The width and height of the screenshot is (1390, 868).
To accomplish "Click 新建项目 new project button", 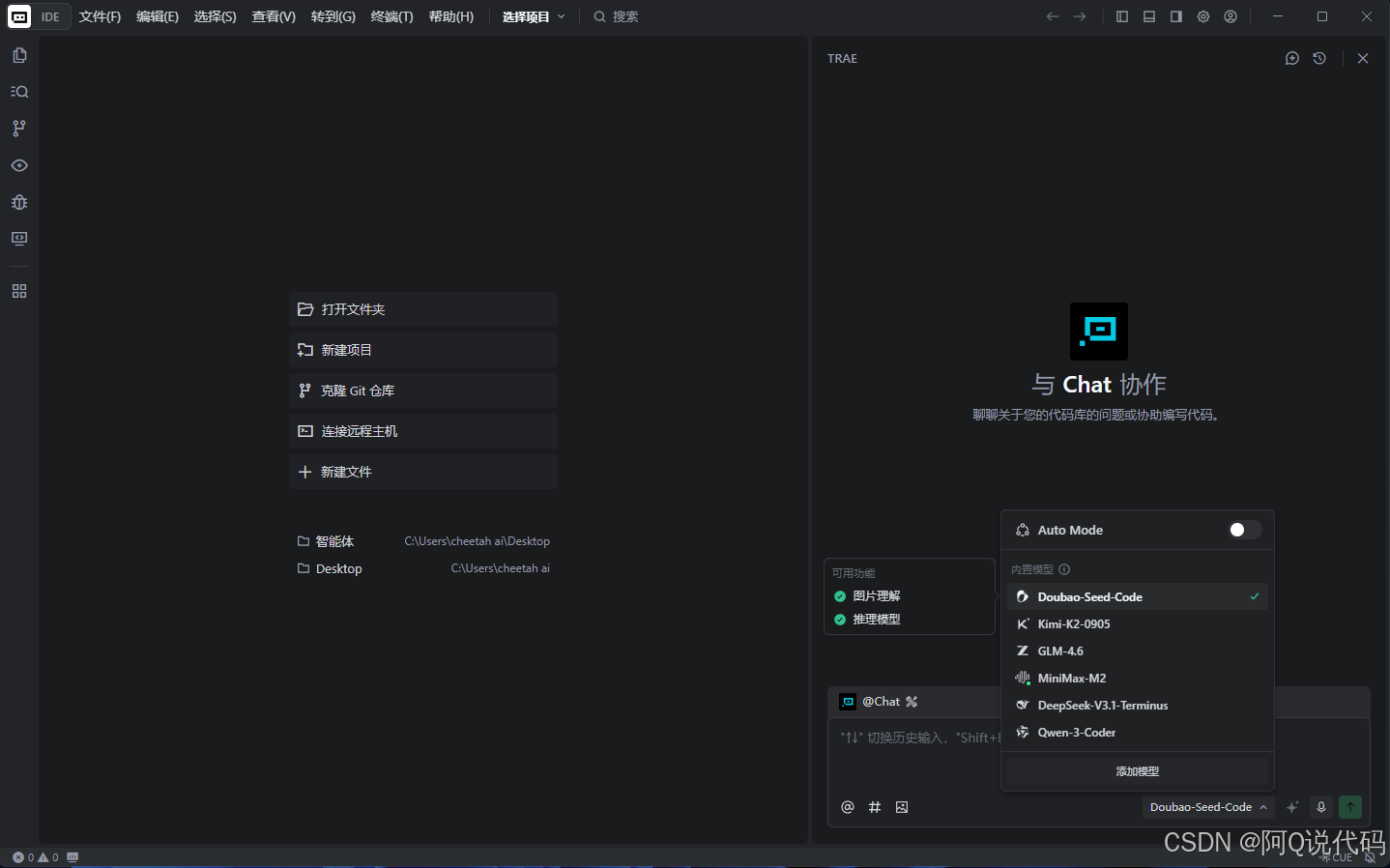I will (x=423, y=350).
